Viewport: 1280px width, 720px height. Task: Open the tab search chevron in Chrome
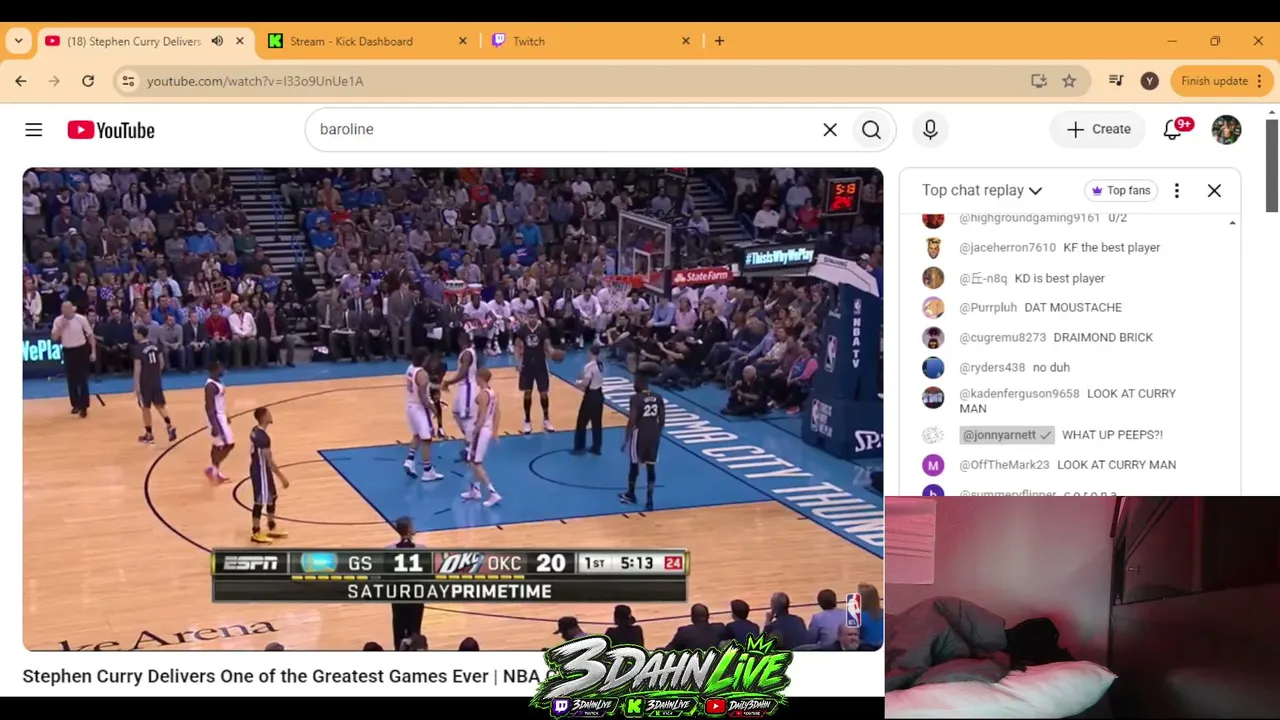19,41
